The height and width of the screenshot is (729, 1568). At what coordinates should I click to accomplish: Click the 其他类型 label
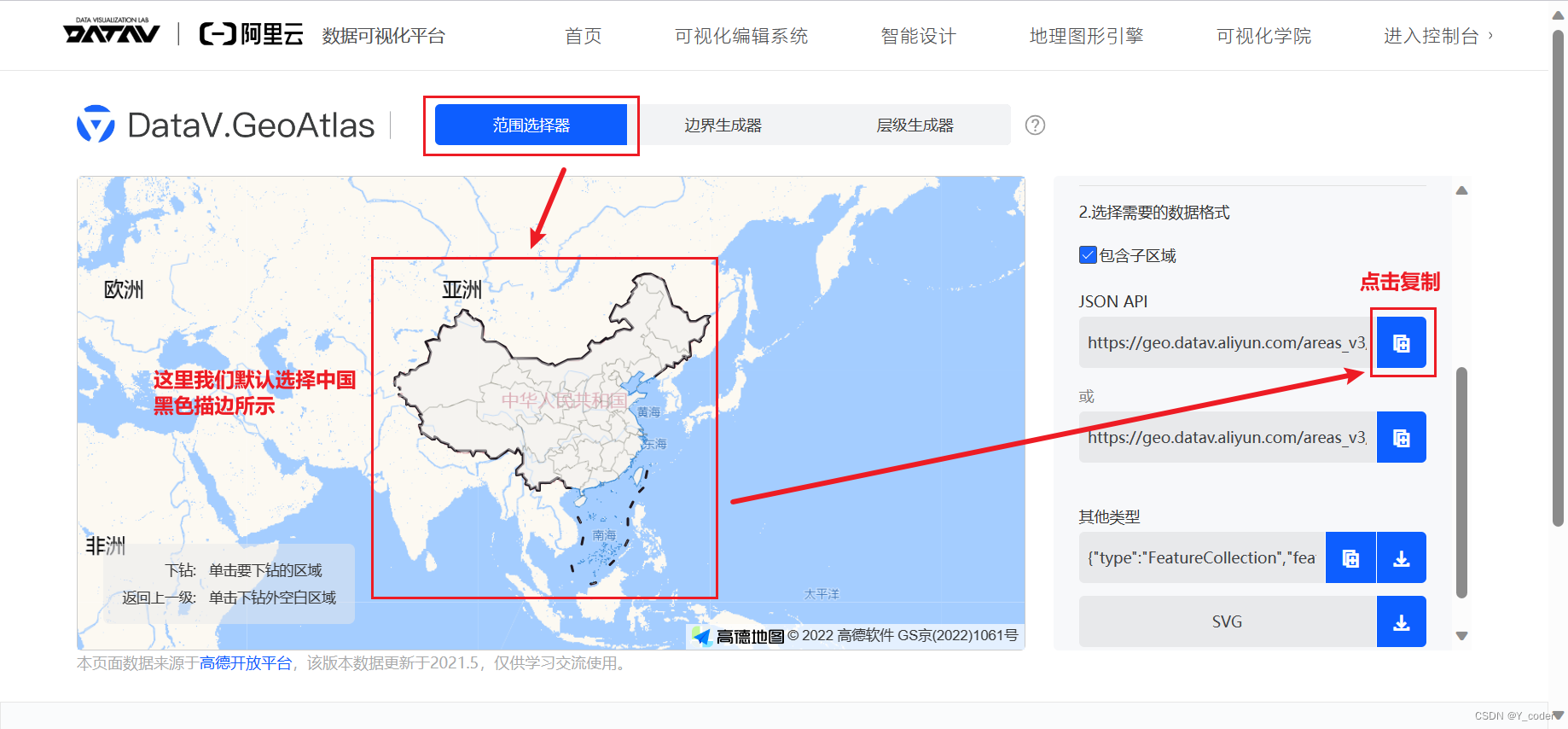pos(1109,516)
